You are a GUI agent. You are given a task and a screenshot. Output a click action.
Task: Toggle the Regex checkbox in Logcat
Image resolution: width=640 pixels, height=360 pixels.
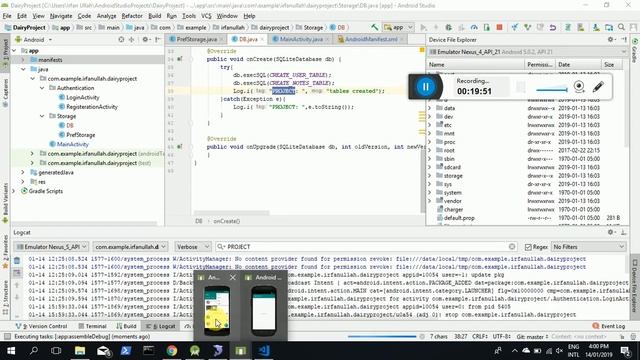click(528, 247)
